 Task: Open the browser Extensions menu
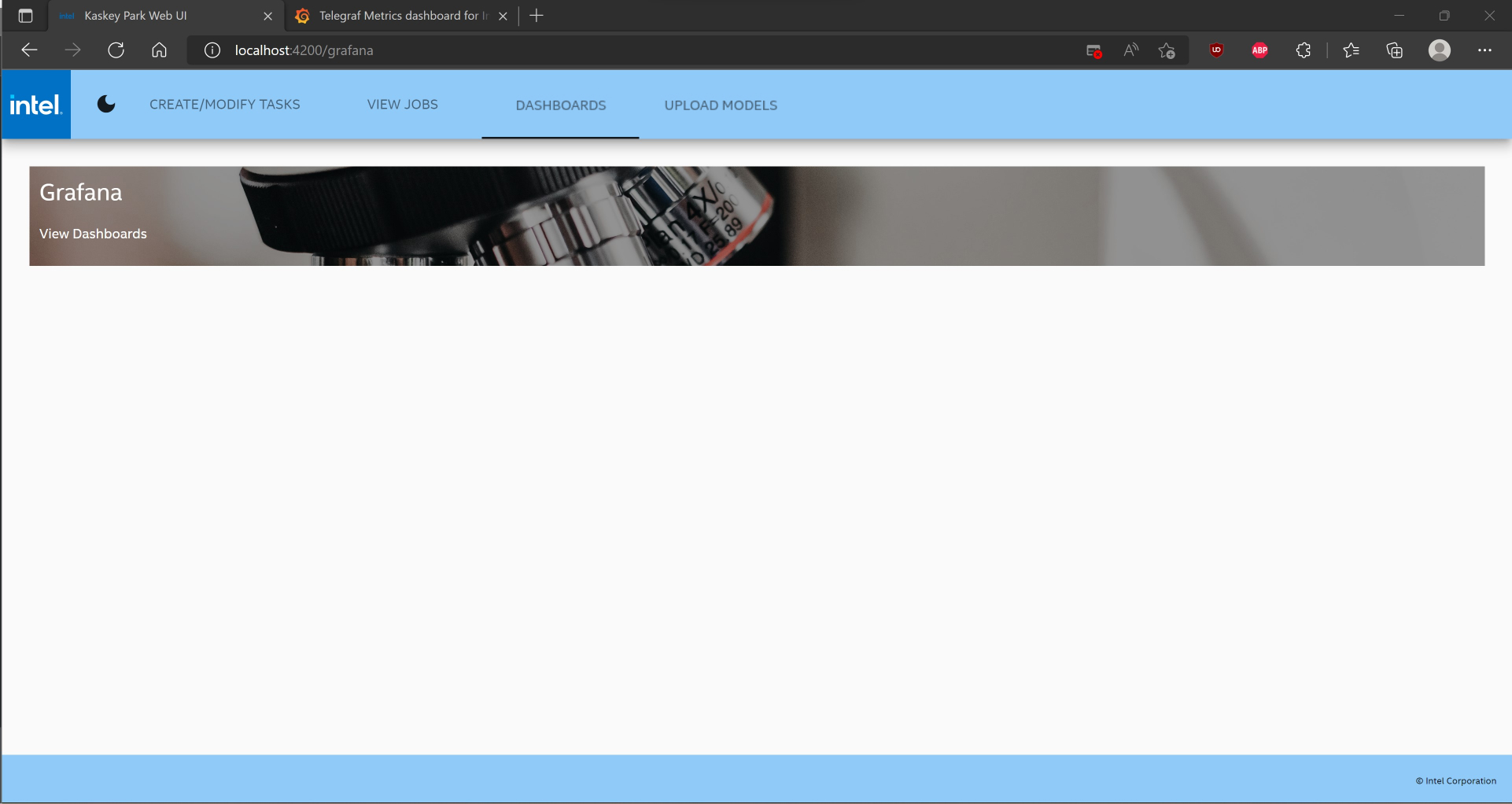tap(1303, 50)
